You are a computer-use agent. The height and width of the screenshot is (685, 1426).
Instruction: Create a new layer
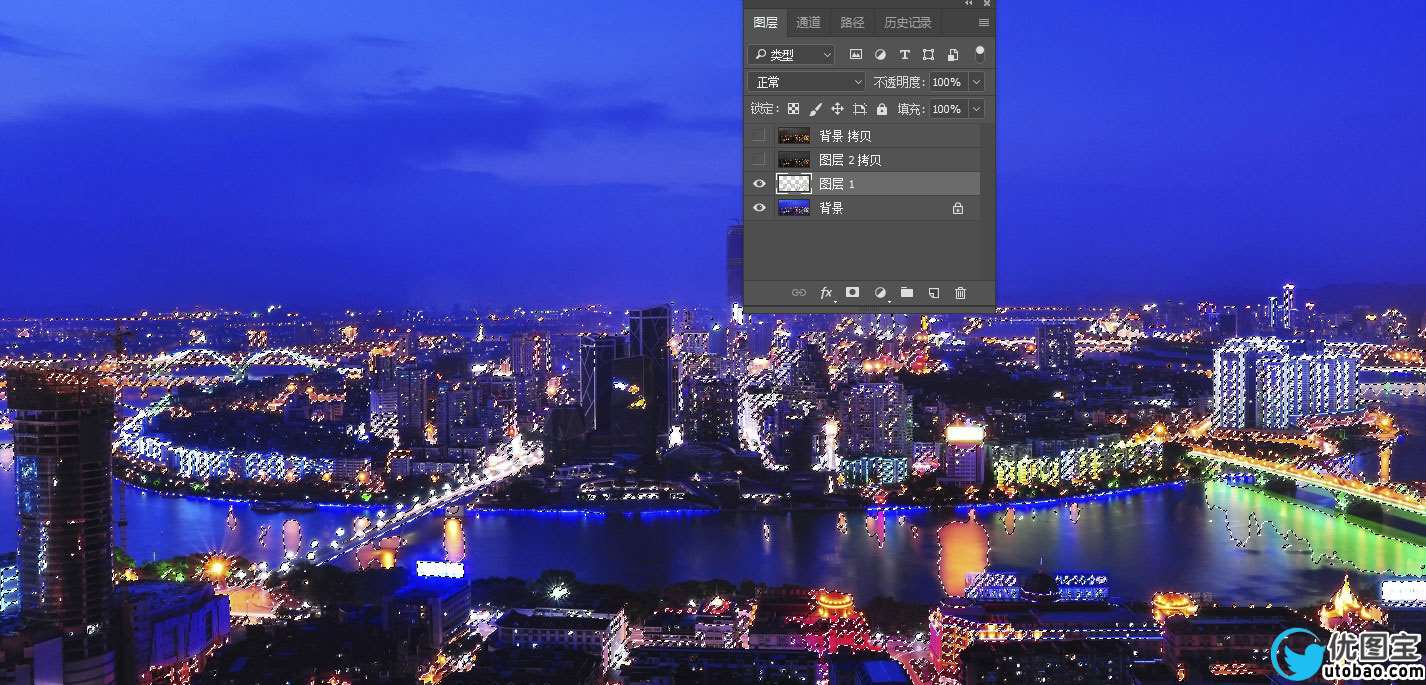tap(933, 292)
